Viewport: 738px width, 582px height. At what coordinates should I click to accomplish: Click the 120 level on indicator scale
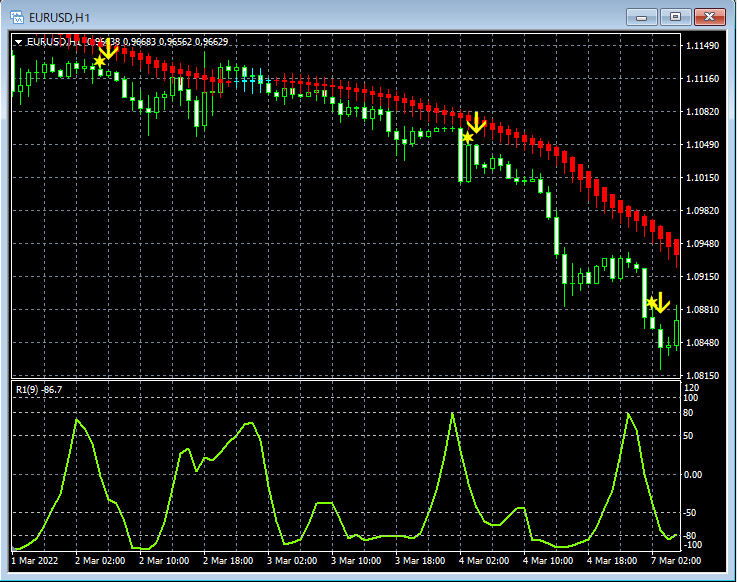691,388
